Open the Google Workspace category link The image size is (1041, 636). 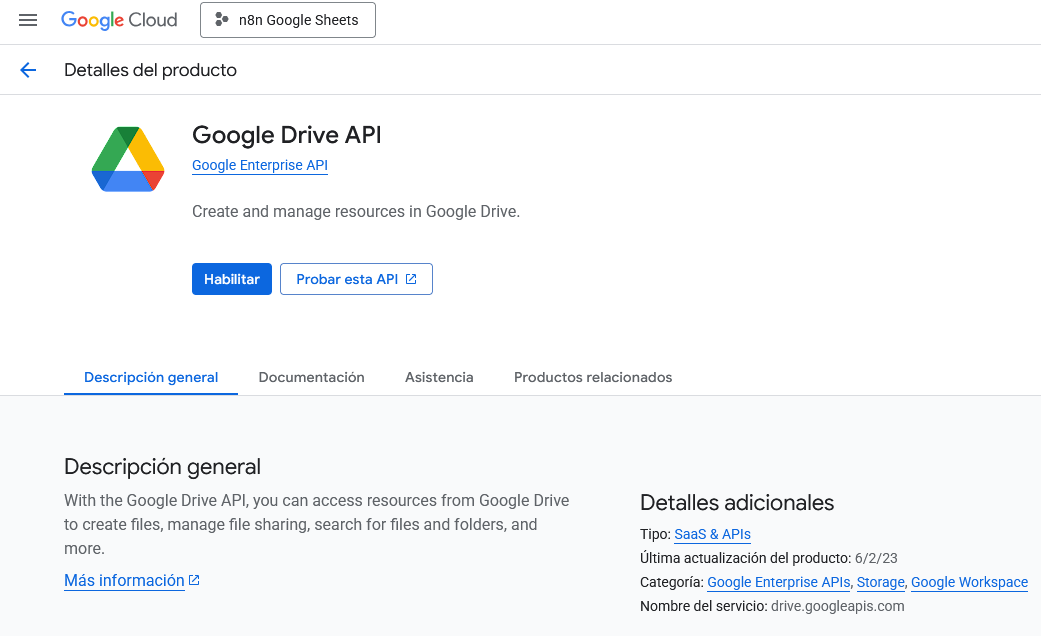click(x=968, y=582)
